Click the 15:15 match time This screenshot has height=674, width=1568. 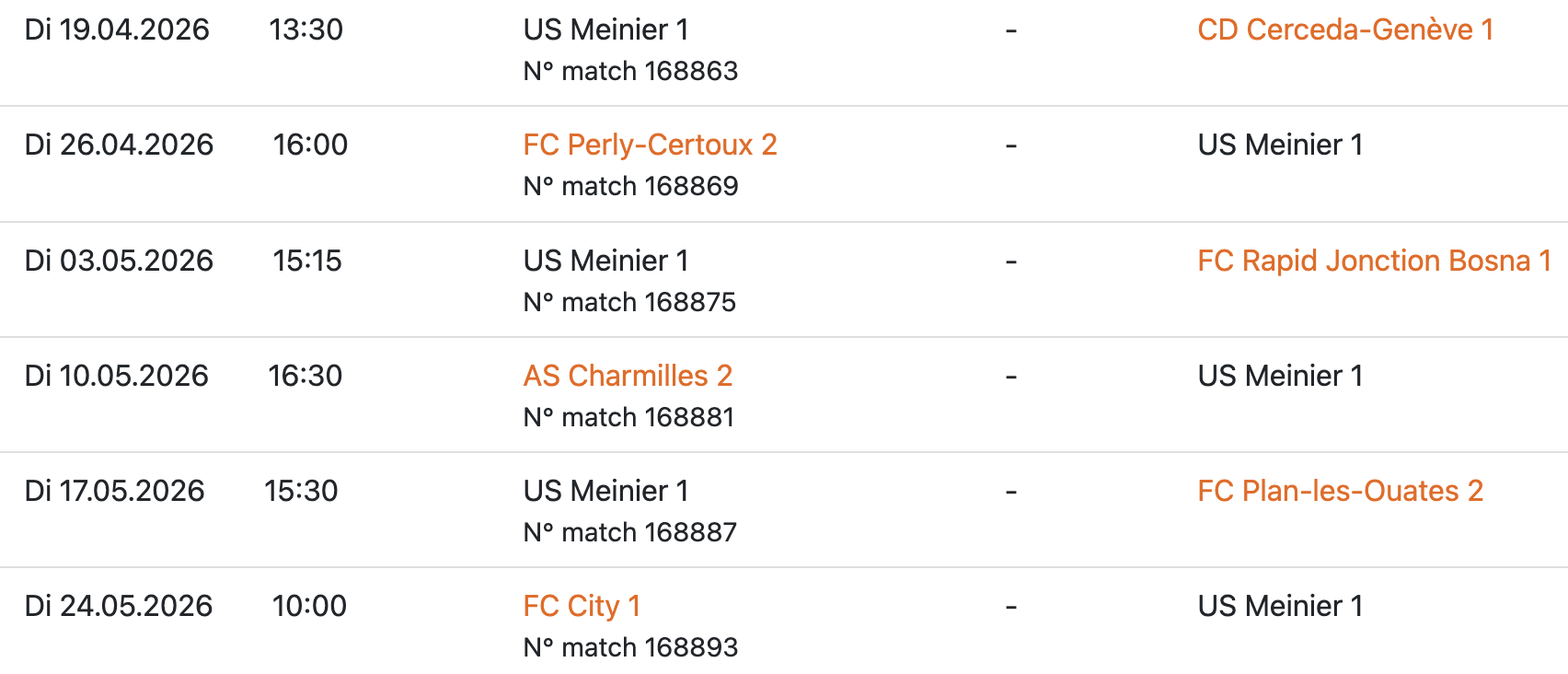point(307,261)
